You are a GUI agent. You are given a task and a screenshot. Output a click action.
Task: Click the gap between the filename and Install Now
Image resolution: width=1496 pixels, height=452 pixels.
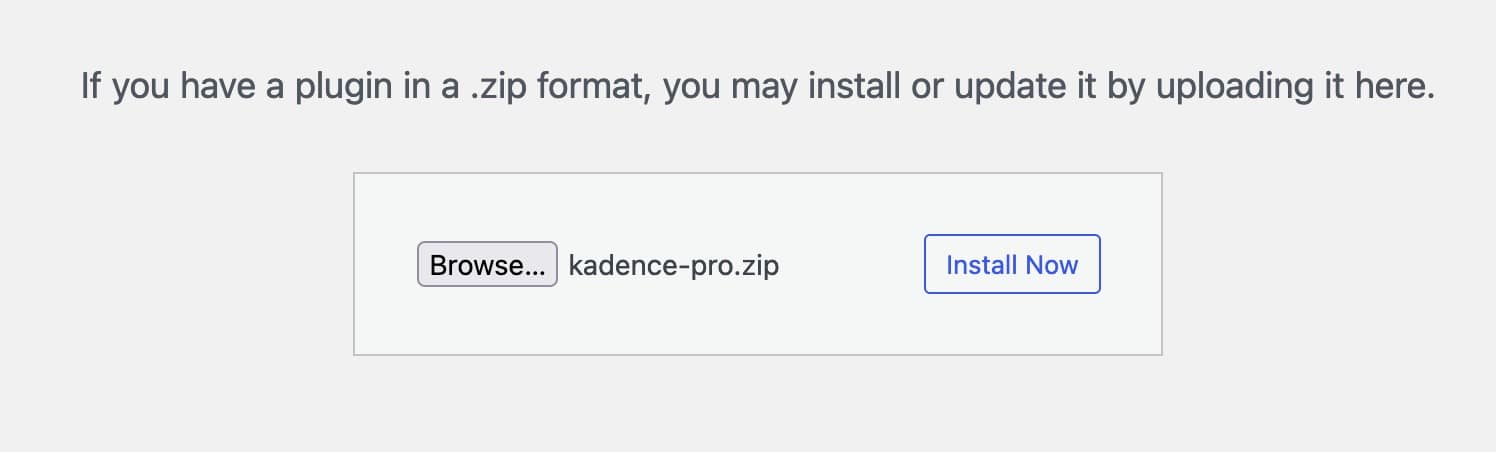pos(850,266)
